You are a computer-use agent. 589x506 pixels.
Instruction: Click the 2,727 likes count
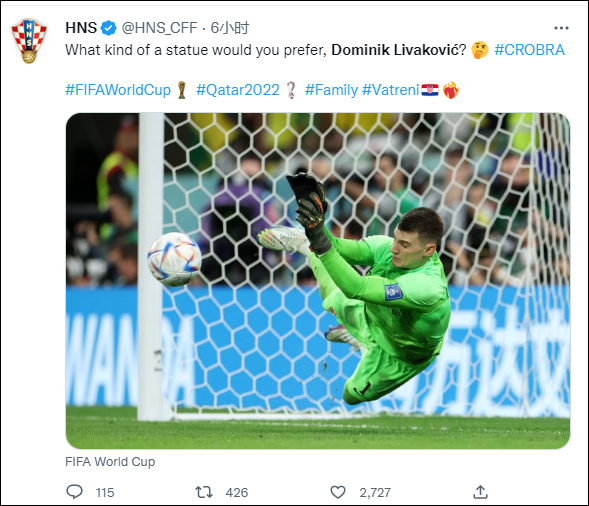pyautogui.click(x=375, y=492)
